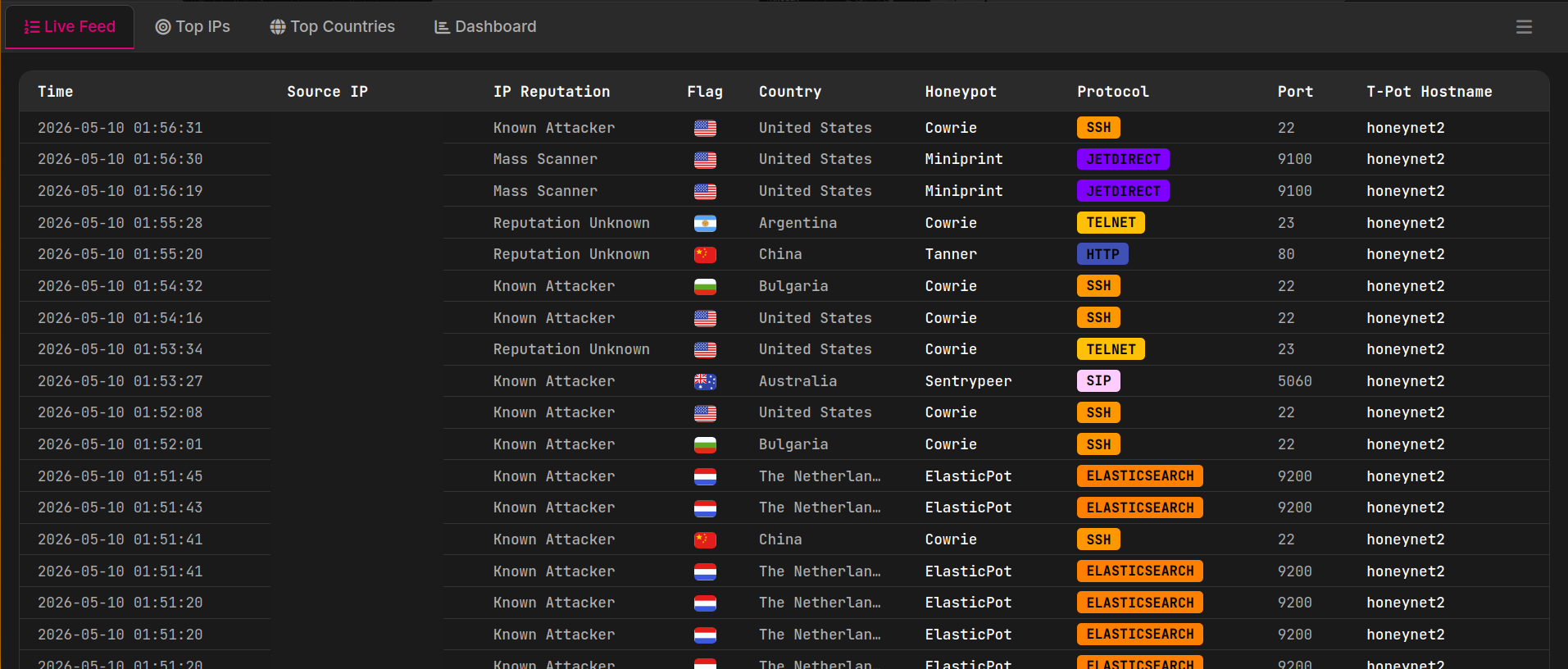Click the HTTP protocol badge
The height and width of the screenshot is (669, 1568).
[x=1102, y=254]
